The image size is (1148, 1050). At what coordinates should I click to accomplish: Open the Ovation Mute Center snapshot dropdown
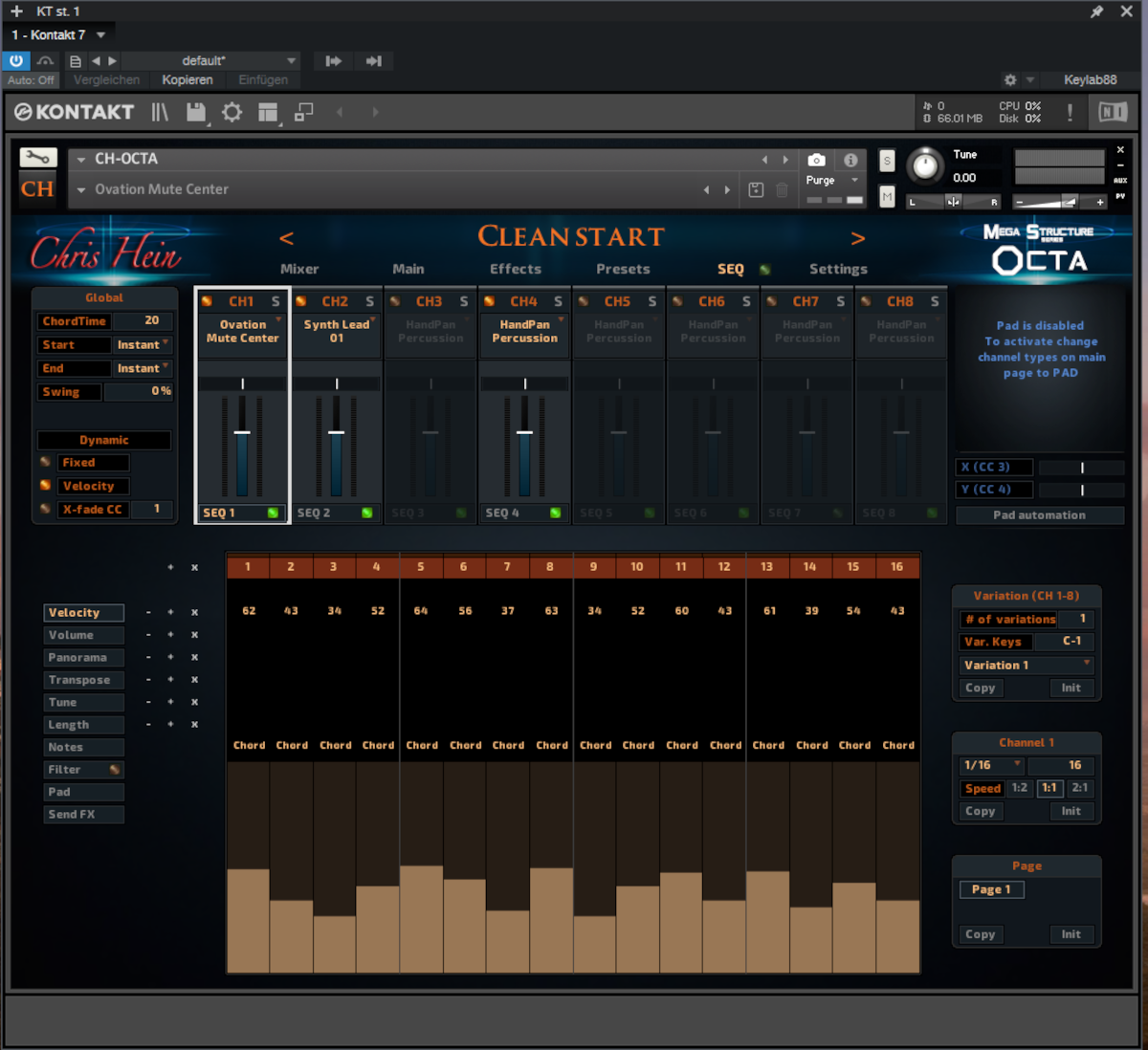(x=81, y=189)
